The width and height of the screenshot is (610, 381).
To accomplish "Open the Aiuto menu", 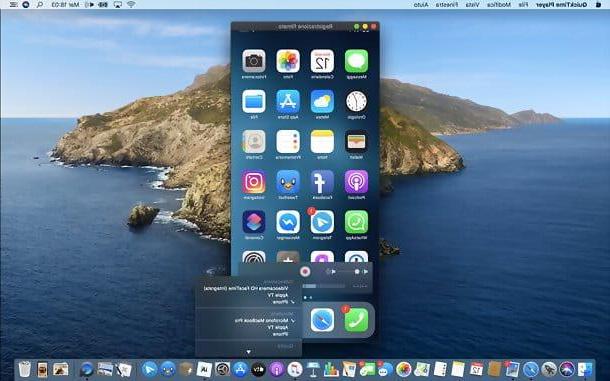I will pyautogui.click(x=421, y=5).
